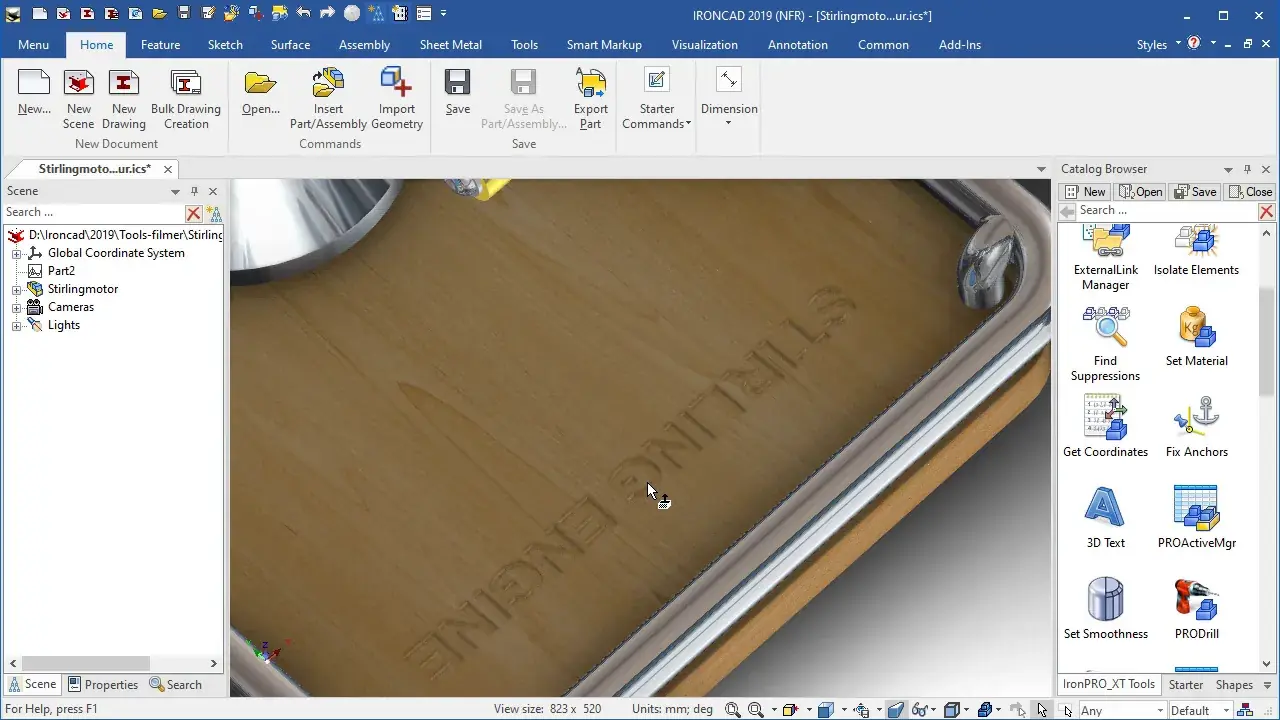Toggle the pin on Scene panel

tap(194, 191)
